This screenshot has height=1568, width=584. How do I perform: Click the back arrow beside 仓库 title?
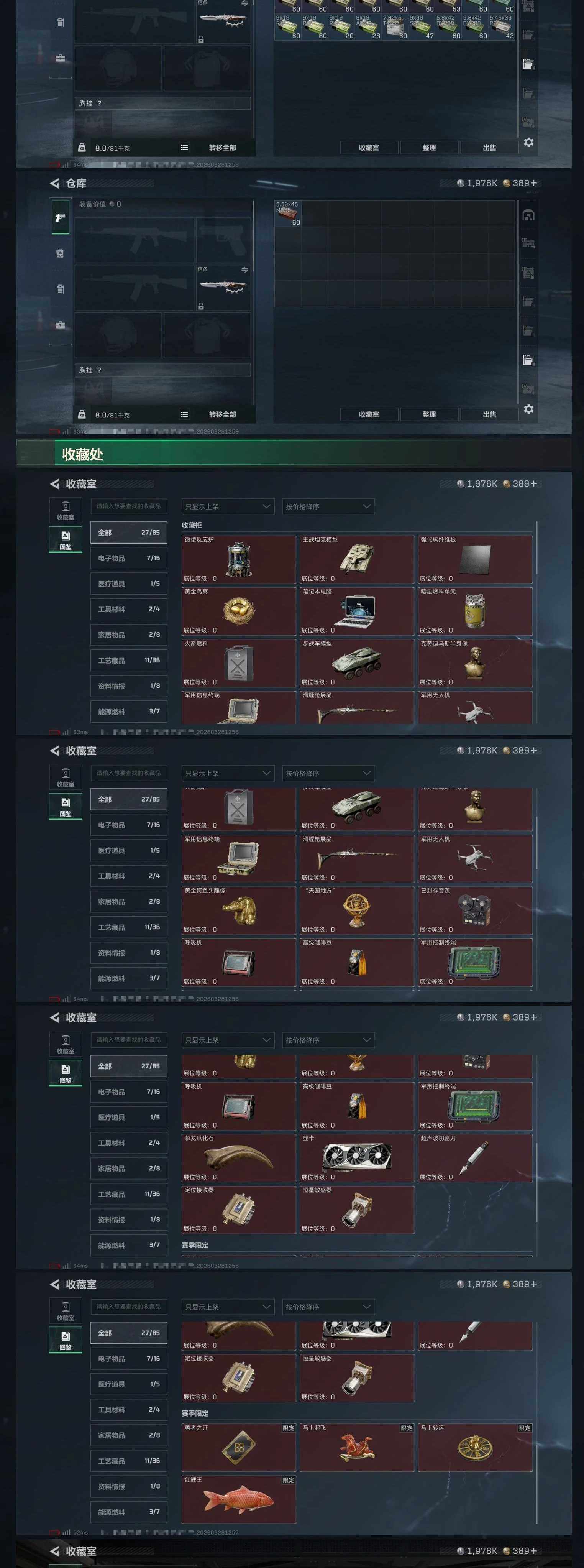click(x=55, y=183)
